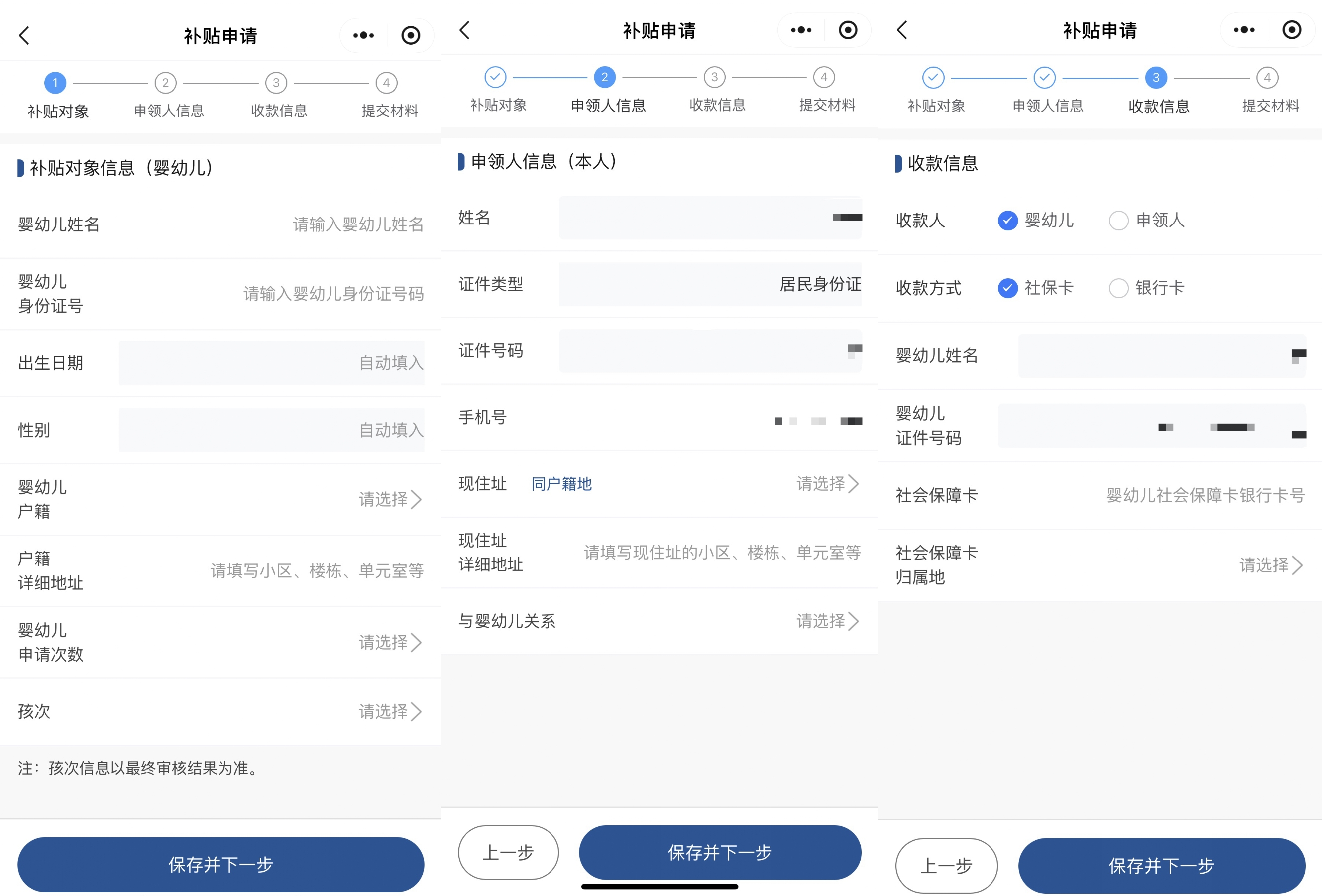Tap 同户籍地 link
The image size is (1322, 896).
561,484
